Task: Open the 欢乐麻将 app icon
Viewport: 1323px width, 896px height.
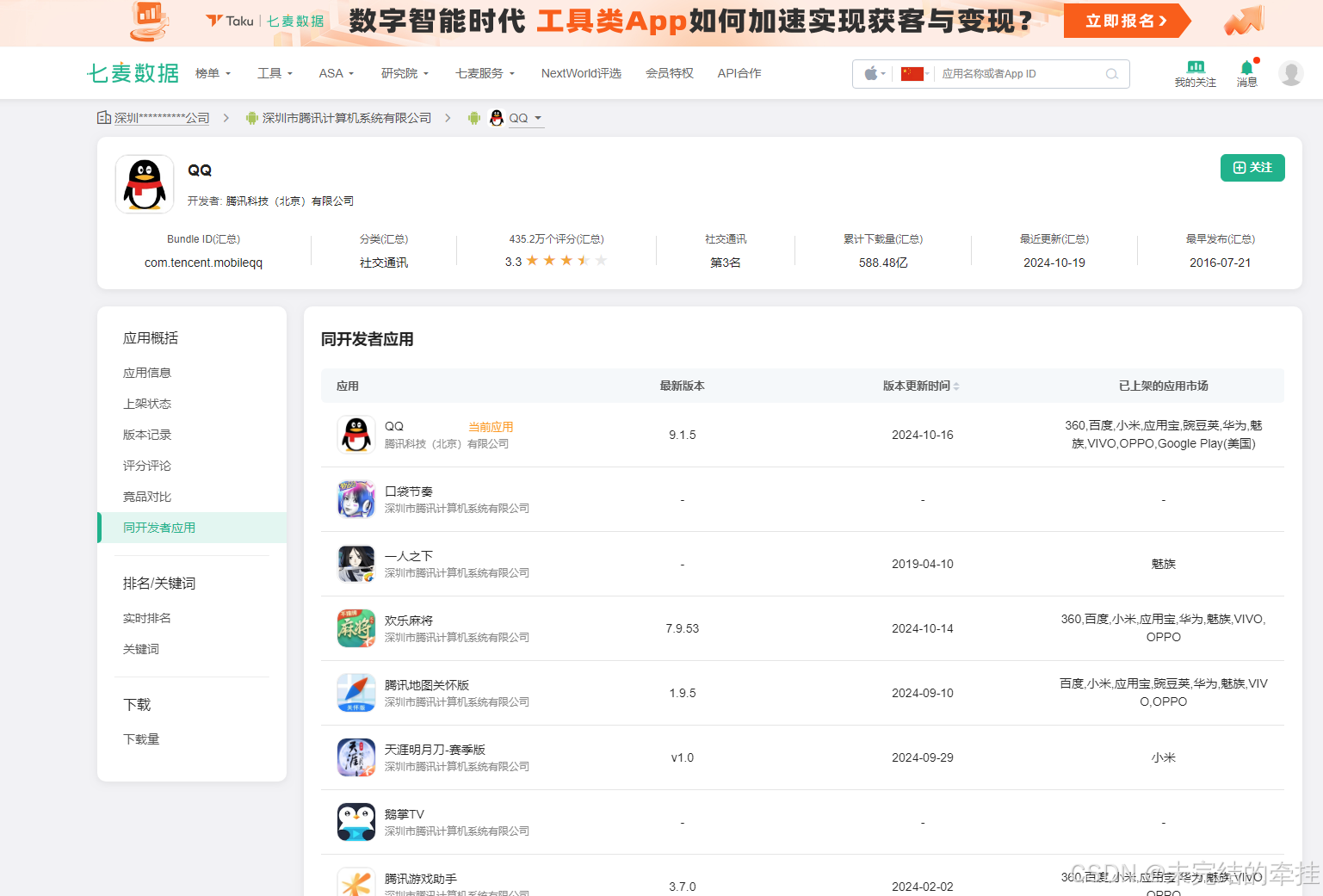Action: point(356,628)
